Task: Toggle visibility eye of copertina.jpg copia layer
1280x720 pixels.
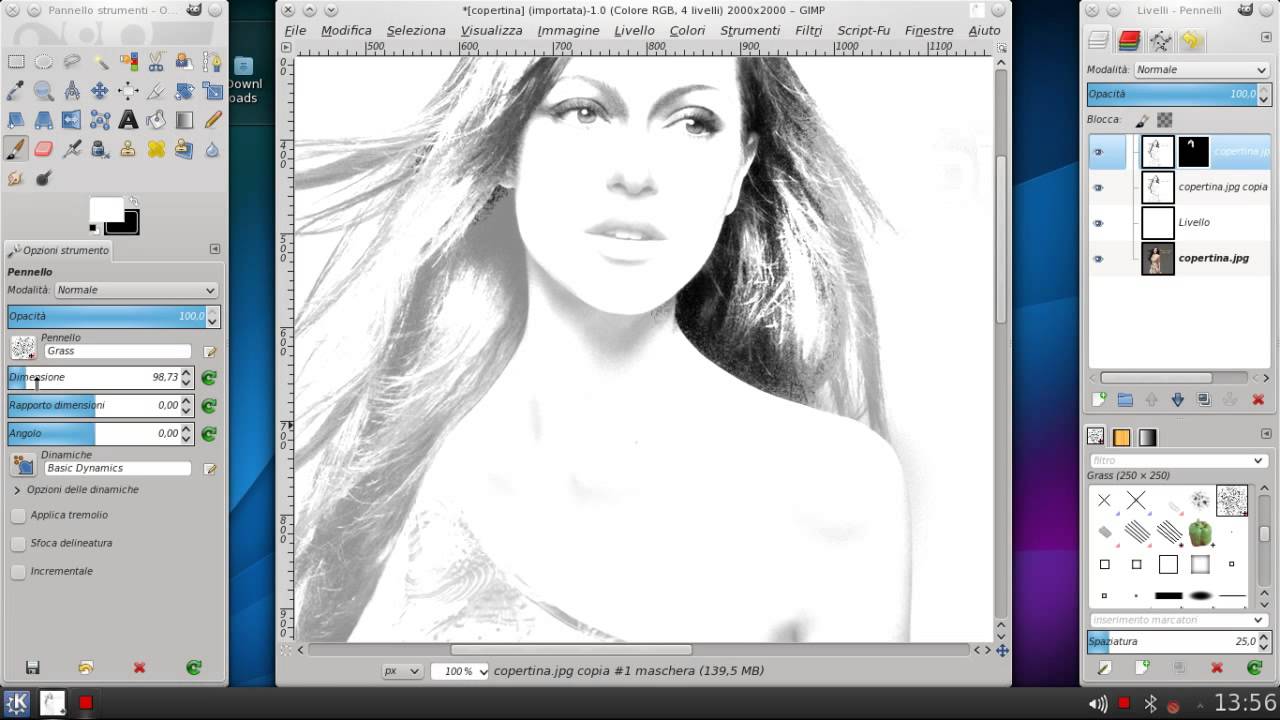Action: click(1098, 187)
